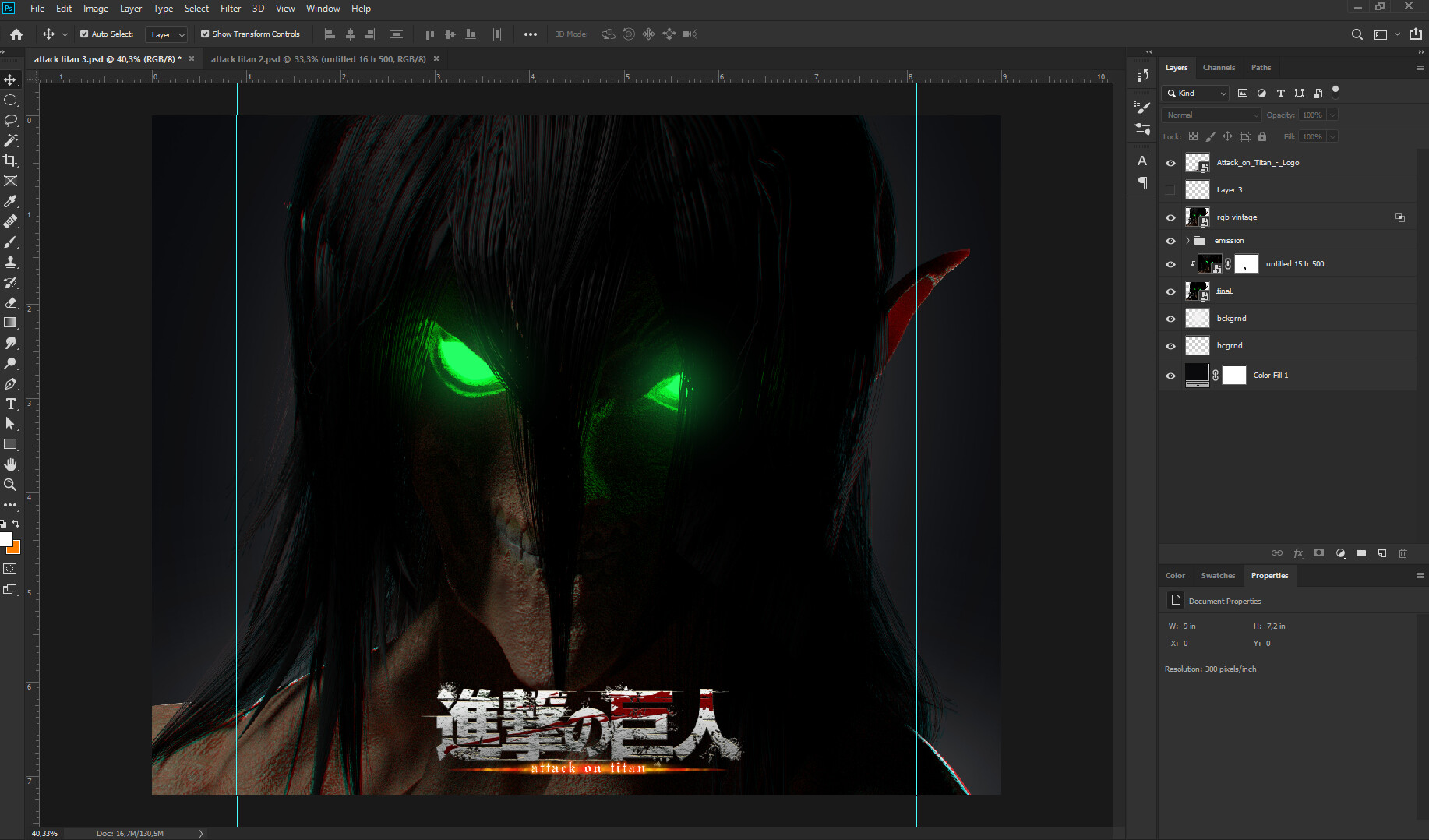1429x840 pixels.
Task: Toggle Show Transform Controls checkbox
Action: click(x=205, y=34)
